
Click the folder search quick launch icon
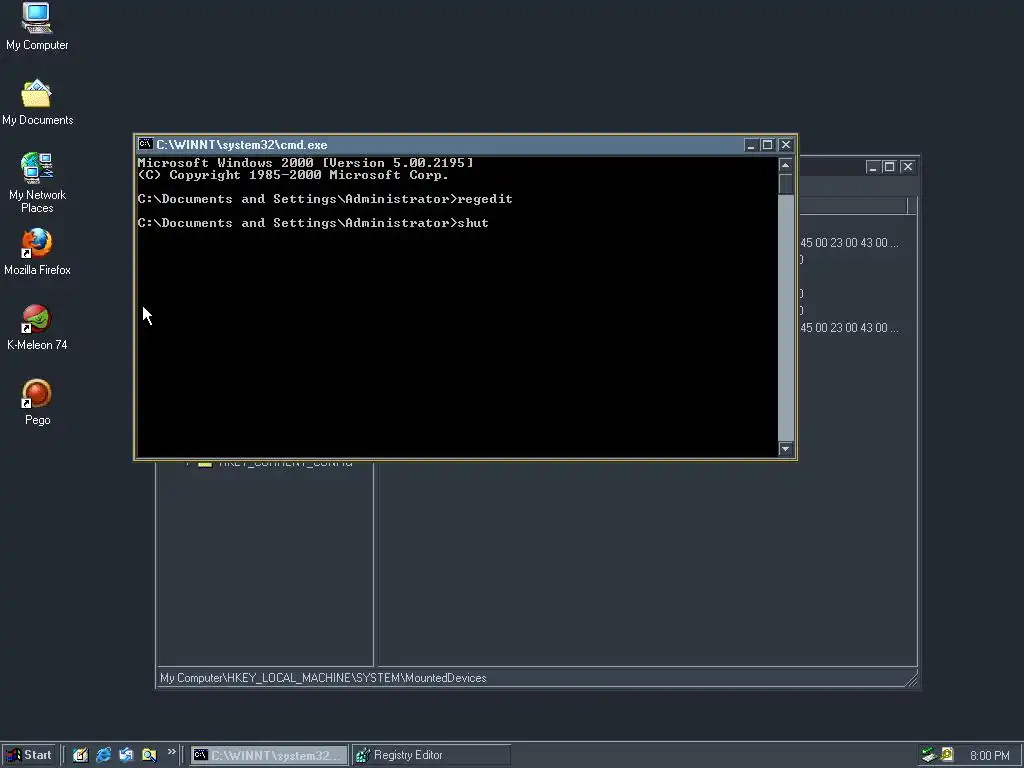(149, 755)
